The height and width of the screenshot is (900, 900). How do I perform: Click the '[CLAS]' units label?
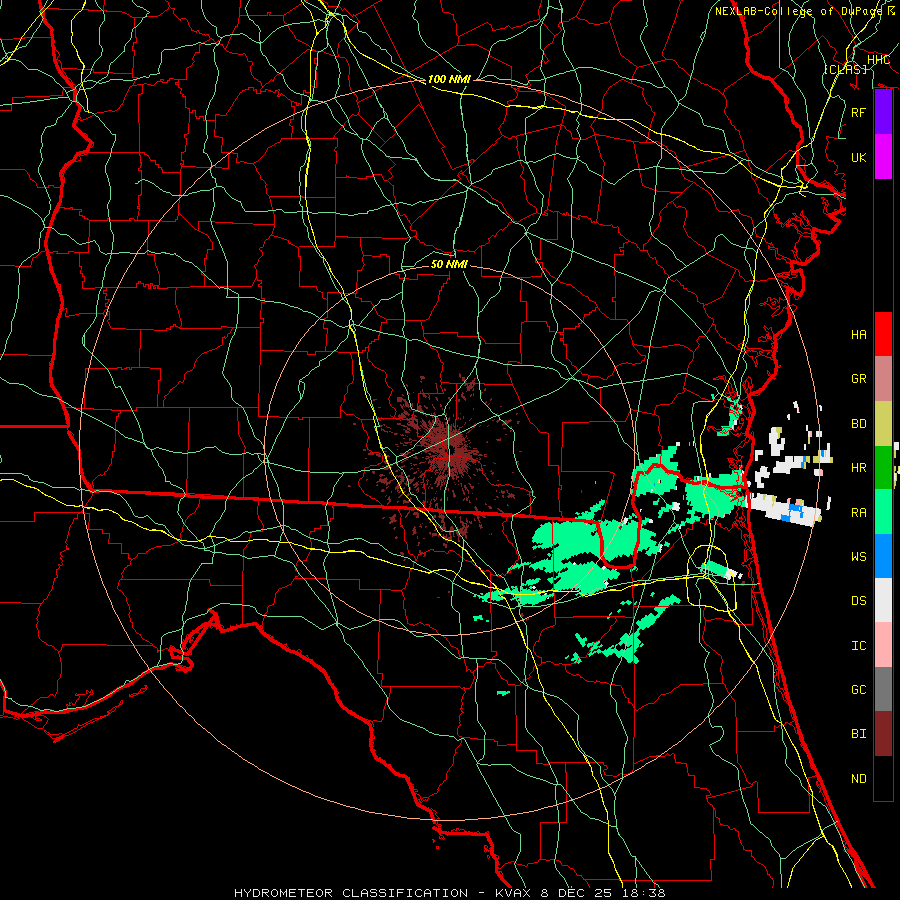846,69
